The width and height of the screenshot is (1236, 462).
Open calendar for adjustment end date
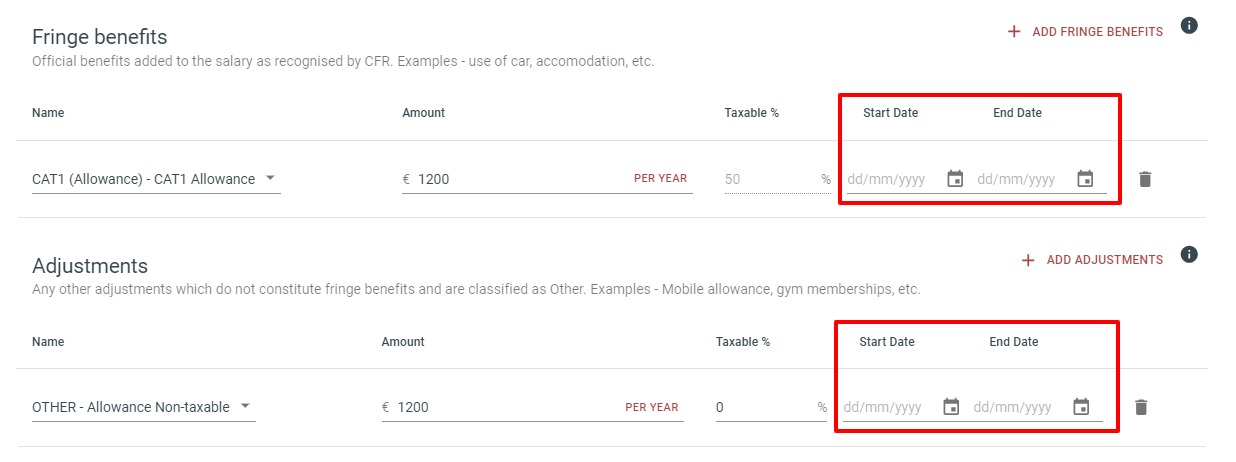[x=1081, y=407]
